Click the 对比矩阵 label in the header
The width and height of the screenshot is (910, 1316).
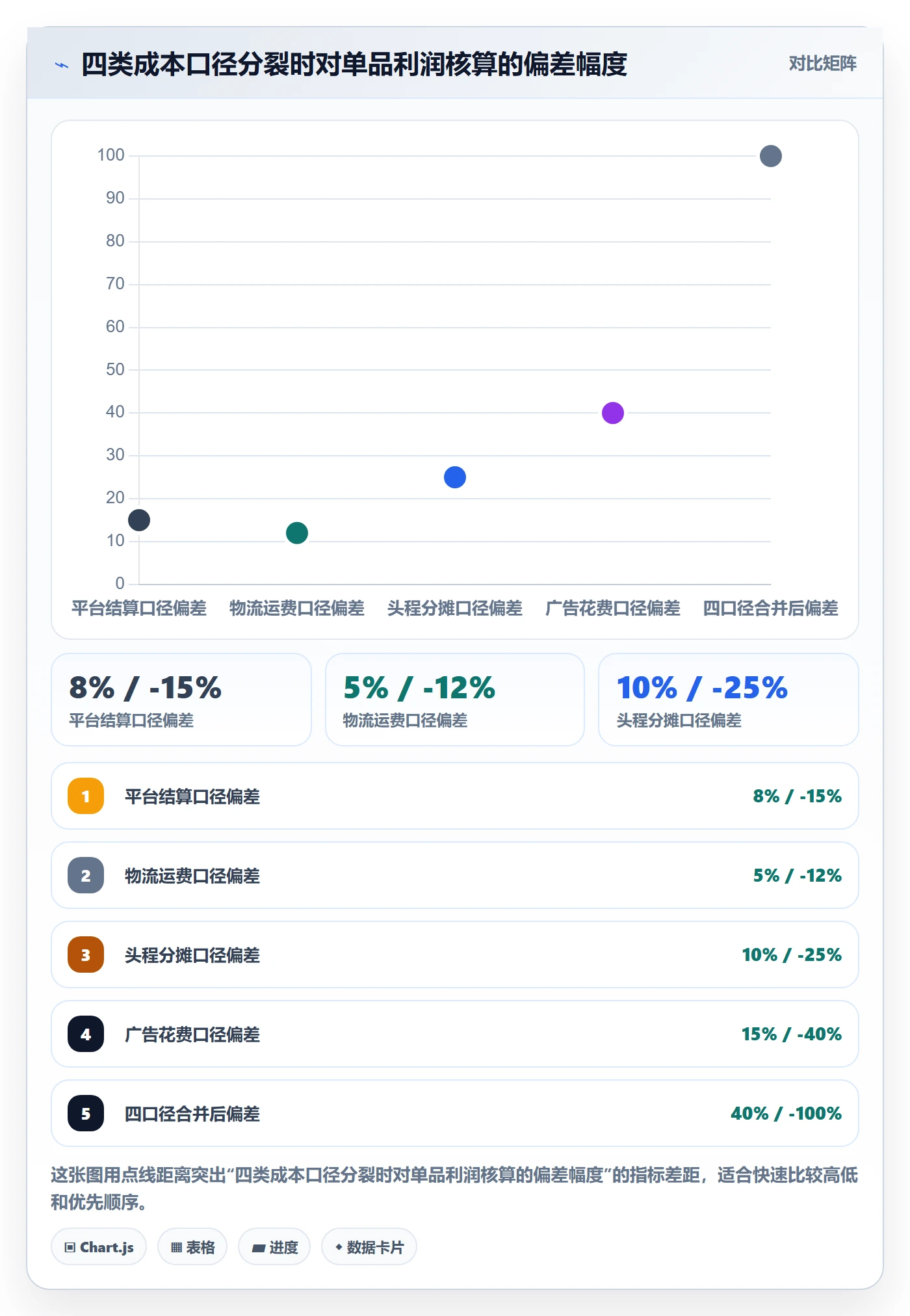pos(822,64)
